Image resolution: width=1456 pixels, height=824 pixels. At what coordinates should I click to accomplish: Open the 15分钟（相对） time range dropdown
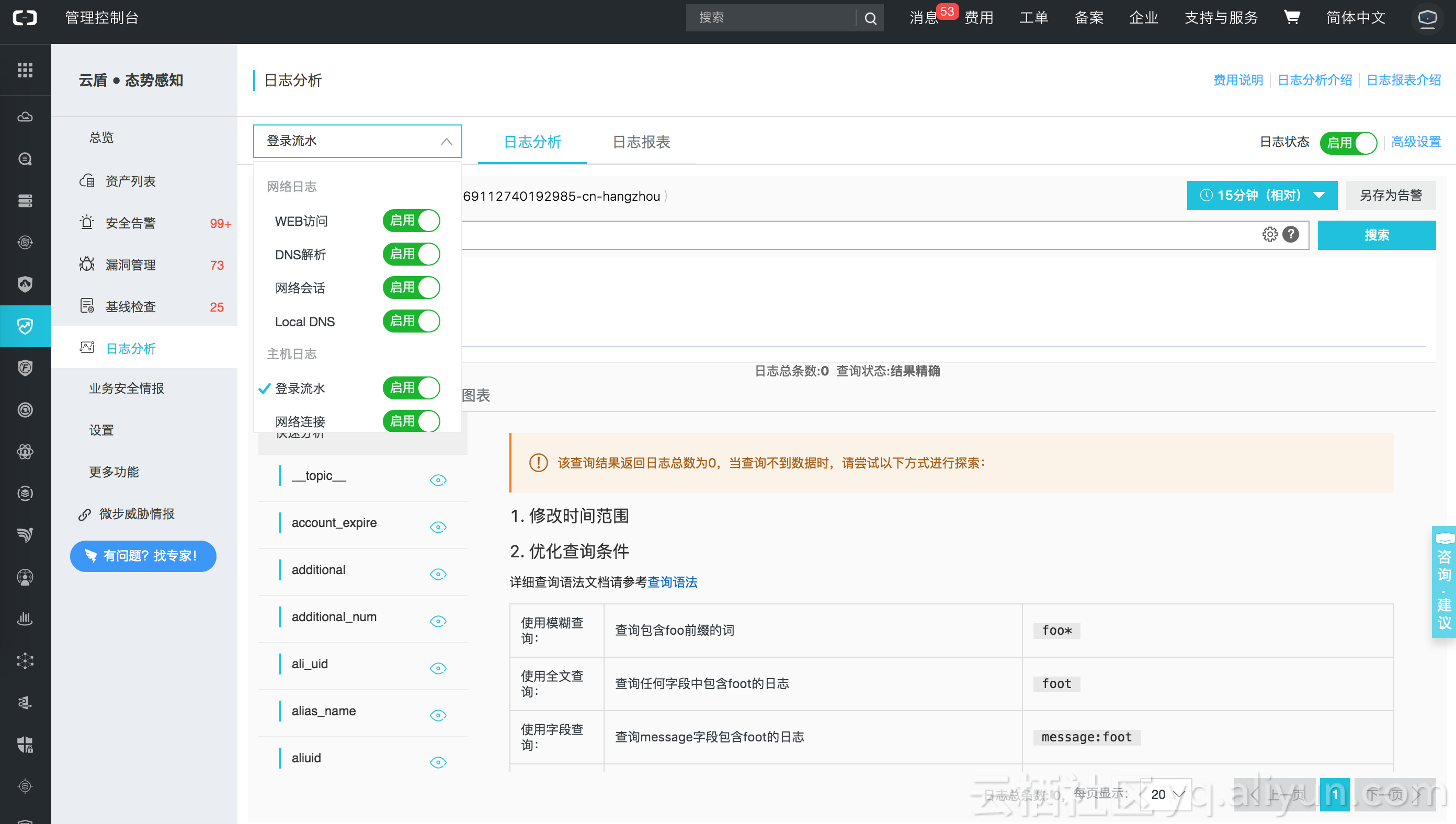pyautogui.click(x=1262, y=195)
